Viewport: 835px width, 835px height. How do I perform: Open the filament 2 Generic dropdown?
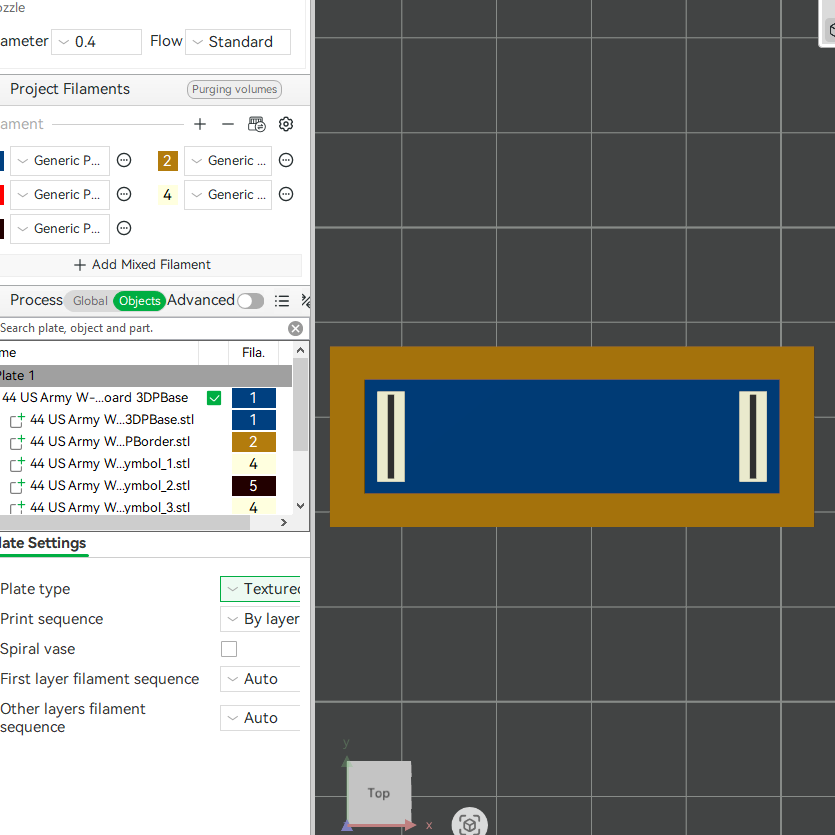[228, 160]
